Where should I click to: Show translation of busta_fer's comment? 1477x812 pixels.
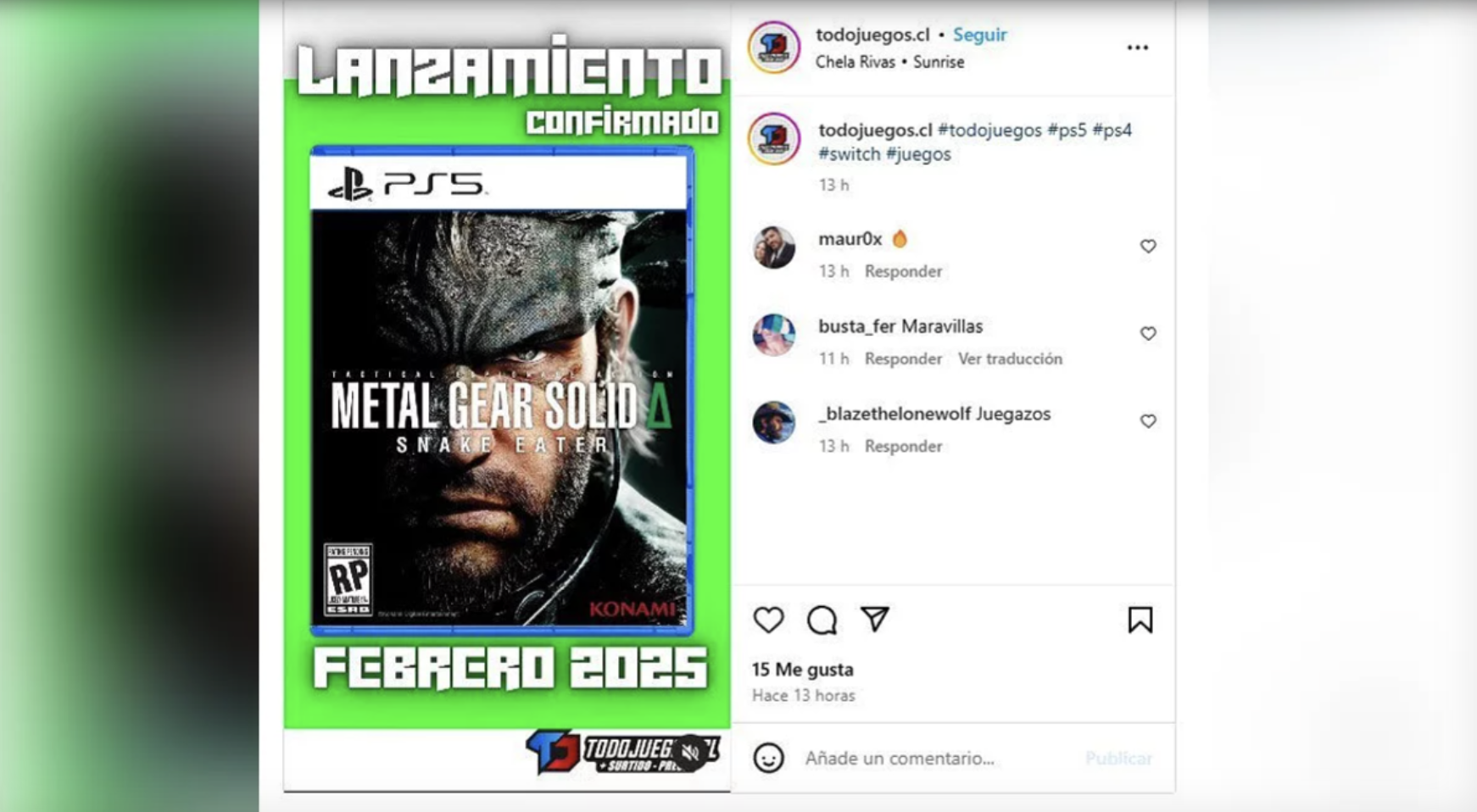coord(1010,359)
